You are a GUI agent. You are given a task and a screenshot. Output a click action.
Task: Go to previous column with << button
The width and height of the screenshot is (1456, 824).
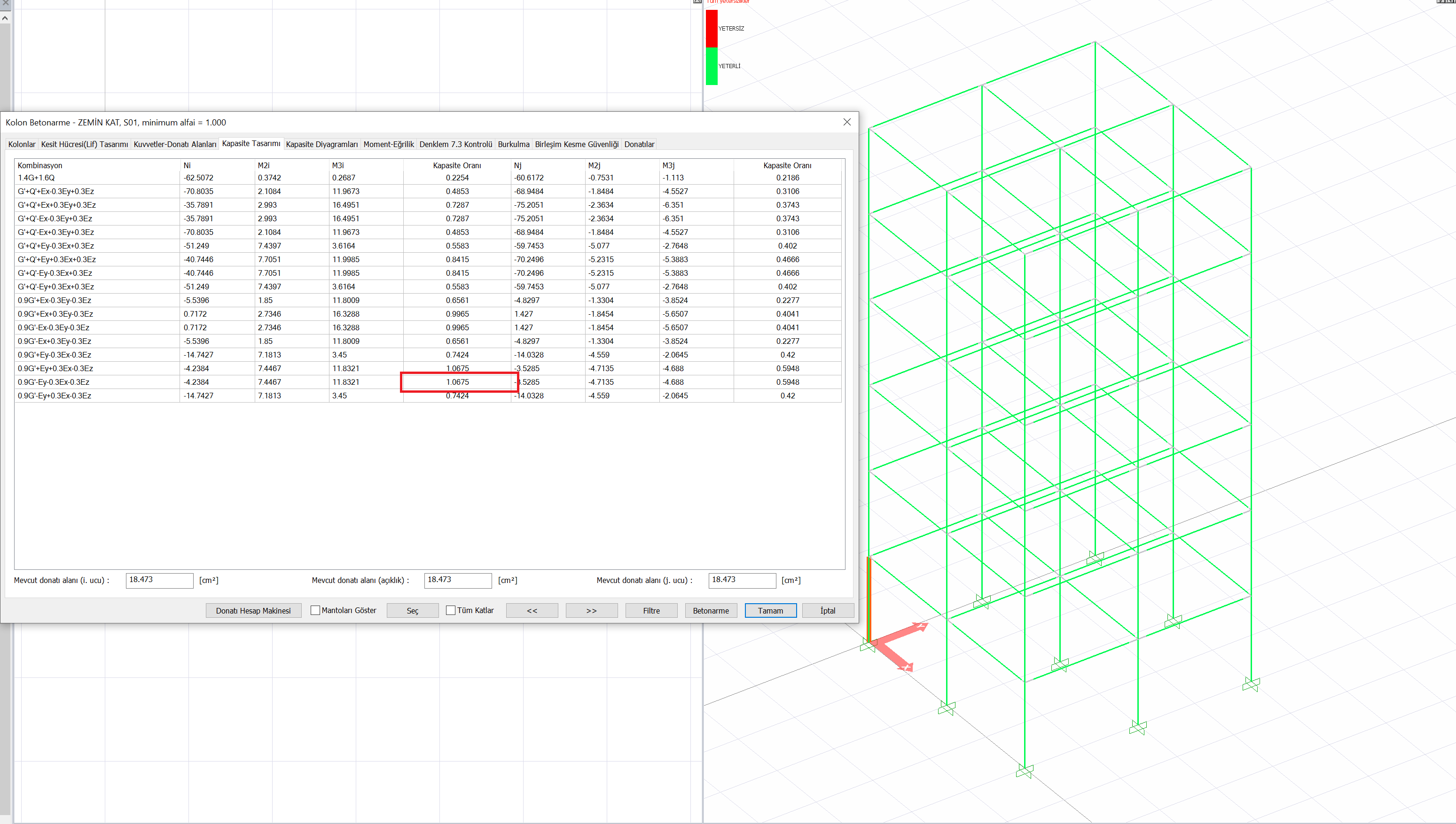pyautogui.click(x=532, y=611)
